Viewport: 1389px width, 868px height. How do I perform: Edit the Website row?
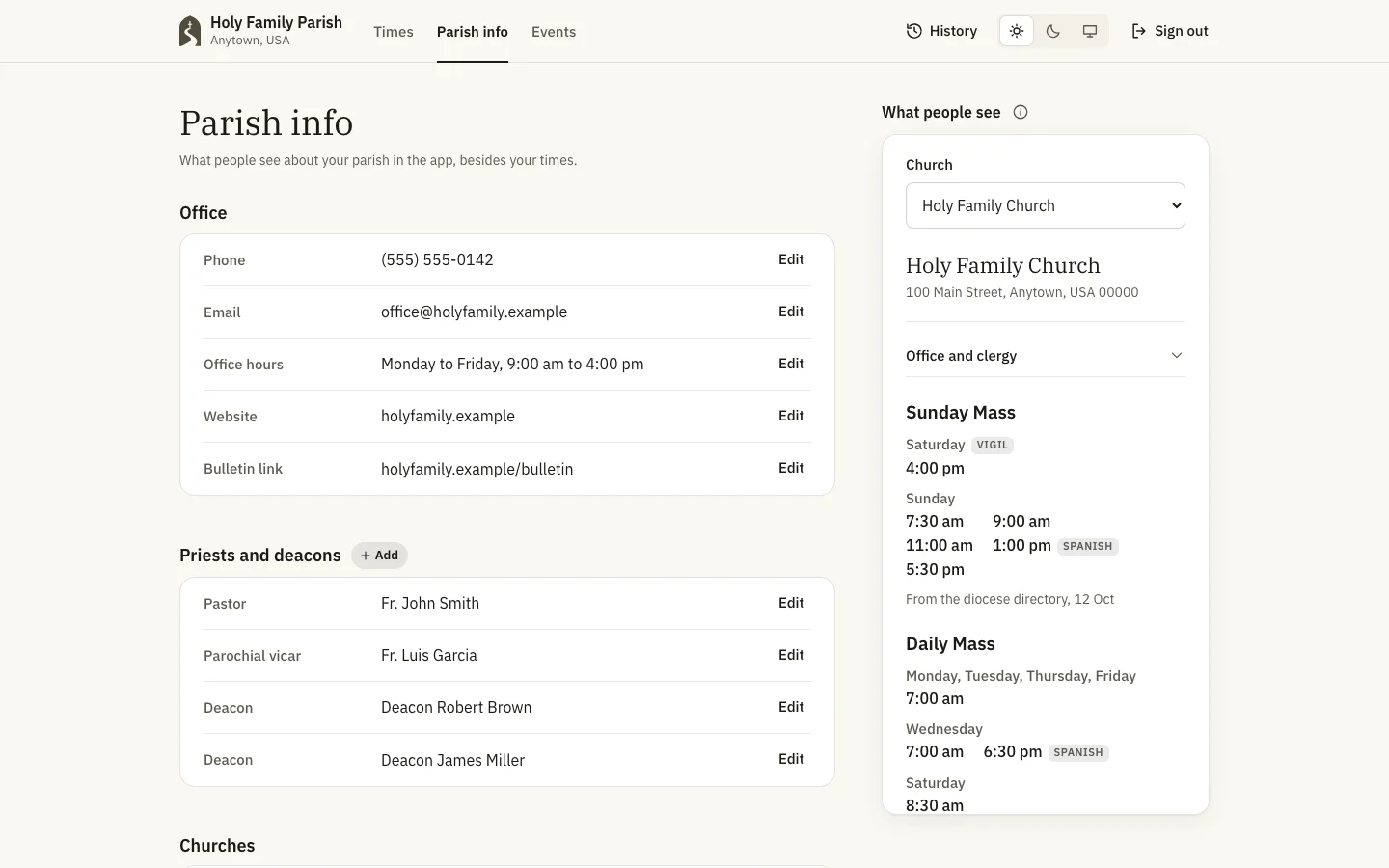pos(791,416)
